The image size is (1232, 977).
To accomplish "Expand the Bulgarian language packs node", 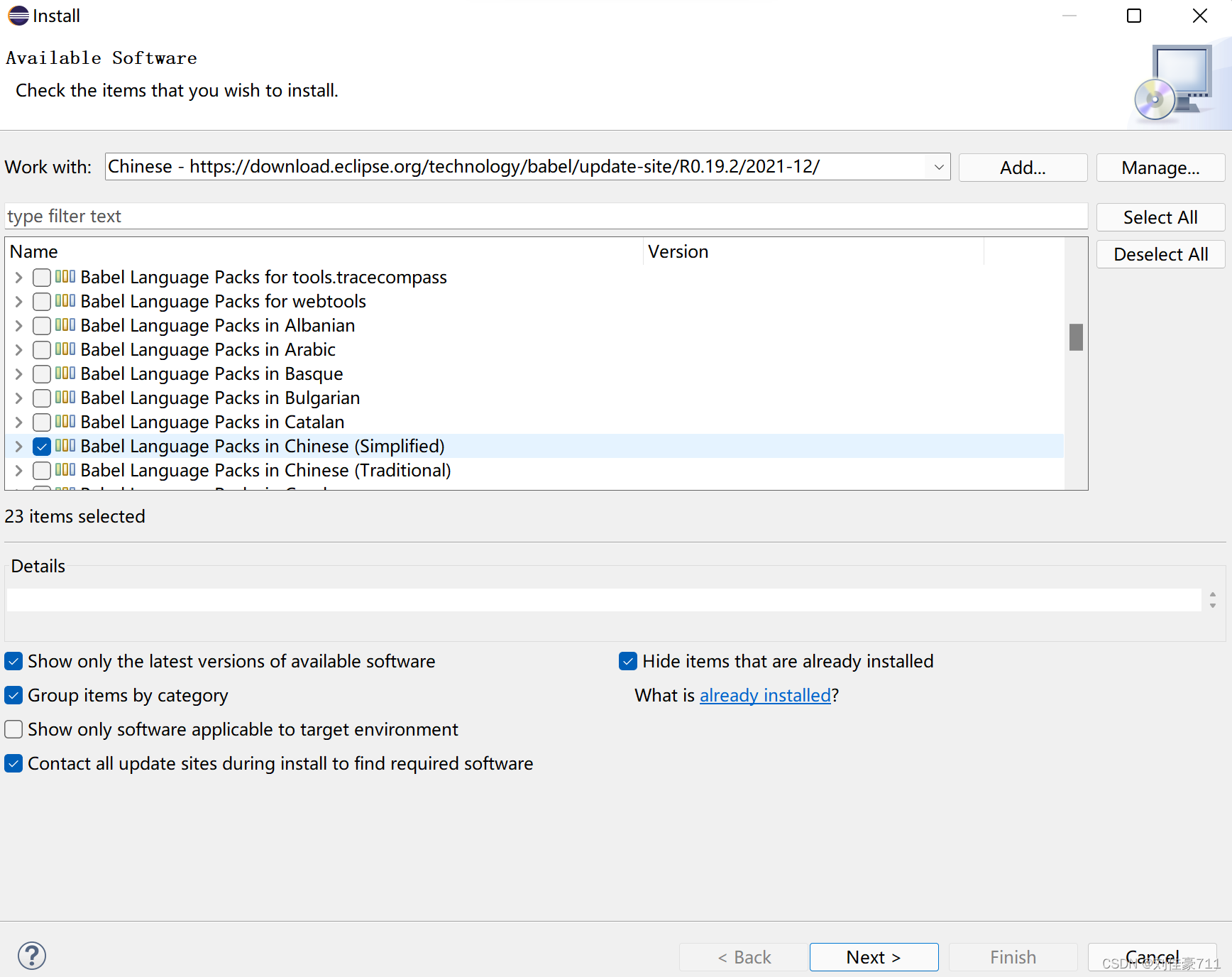I will coord(19,398).
